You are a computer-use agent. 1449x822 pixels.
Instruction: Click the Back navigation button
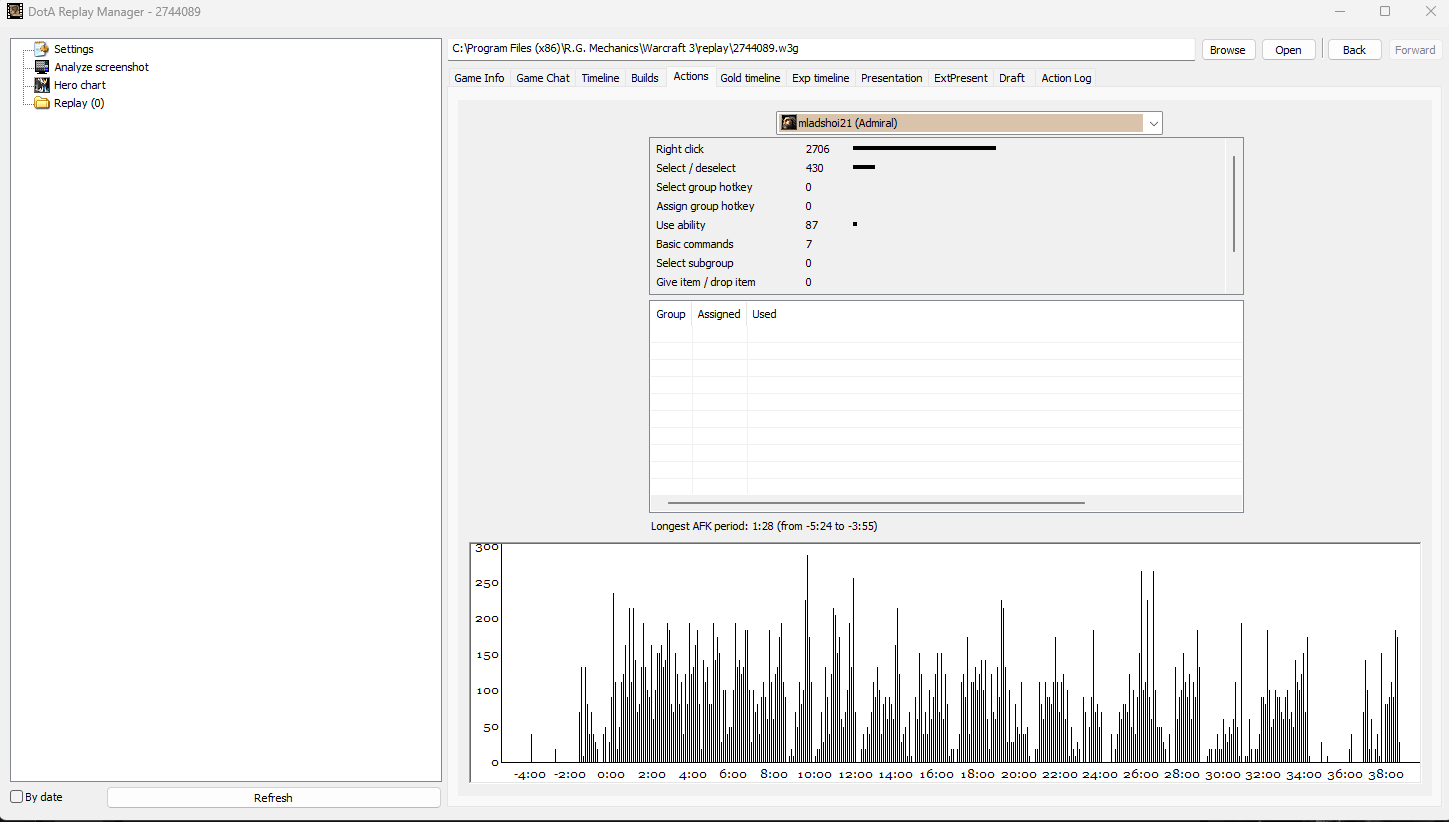coord(1354,50)
